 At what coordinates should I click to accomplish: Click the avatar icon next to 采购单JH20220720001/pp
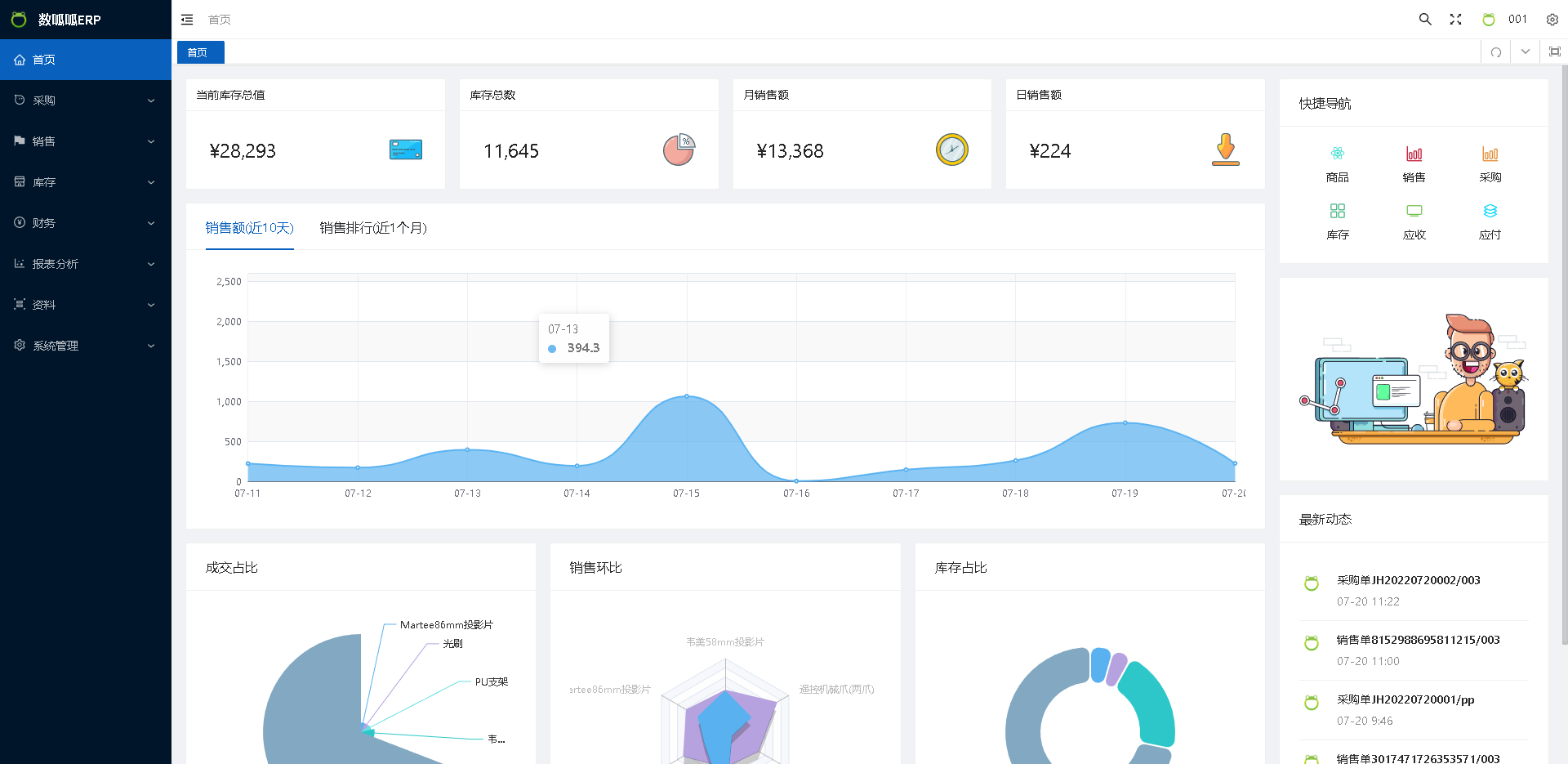pyautogui.click(x=1312, y=703)
